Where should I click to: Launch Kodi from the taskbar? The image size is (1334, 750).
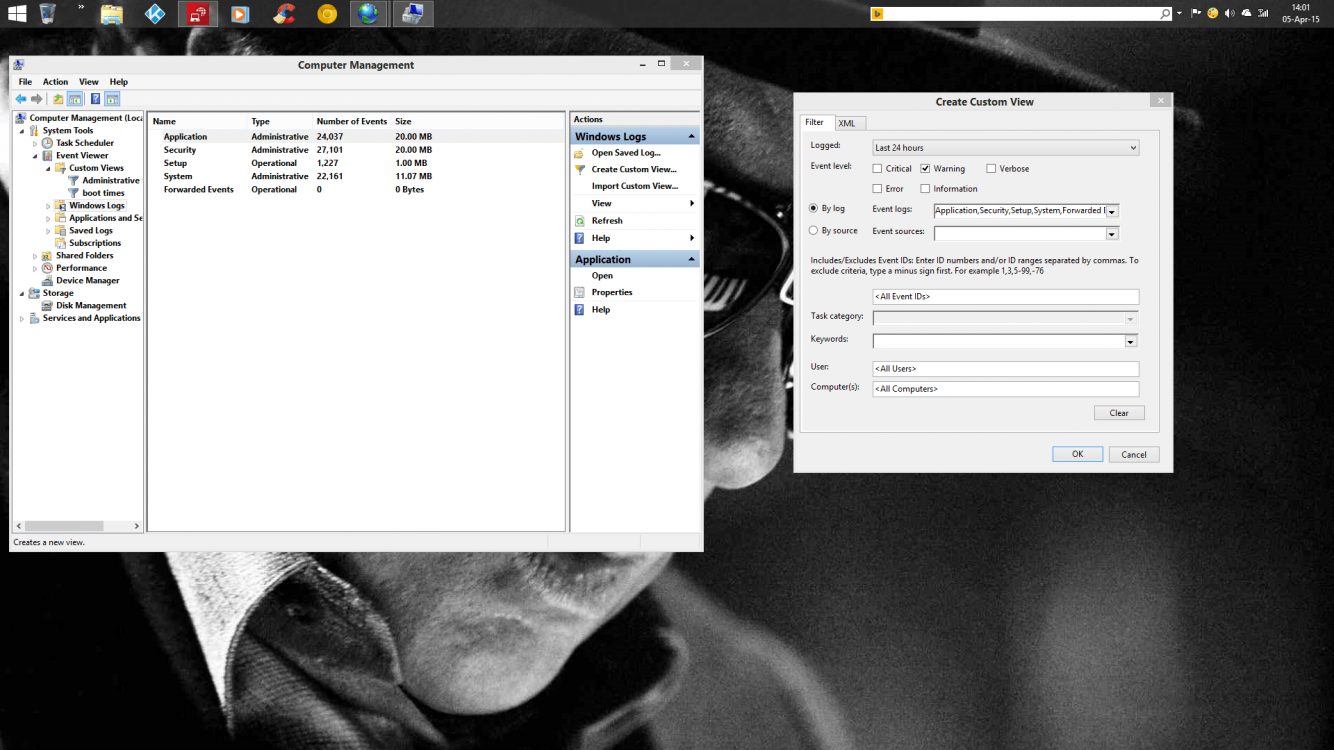pyautogui.click(x=155, y=14)
